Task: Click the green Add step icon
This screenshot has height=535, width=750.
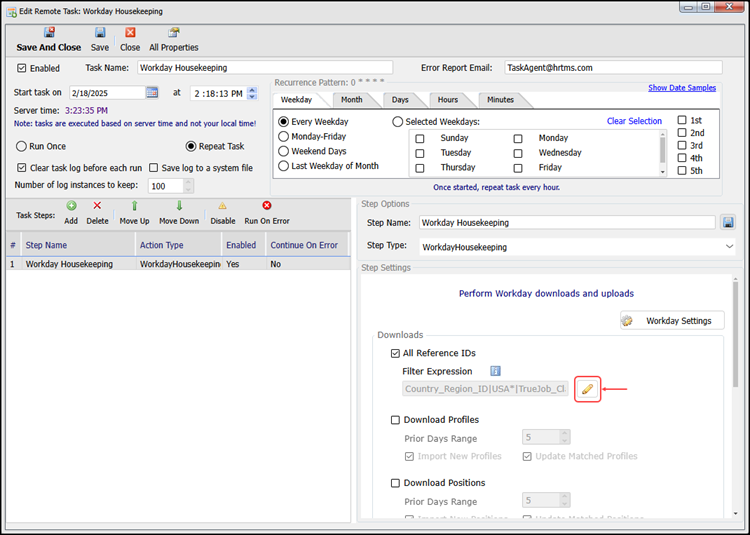Action: [x=71, y=206]
